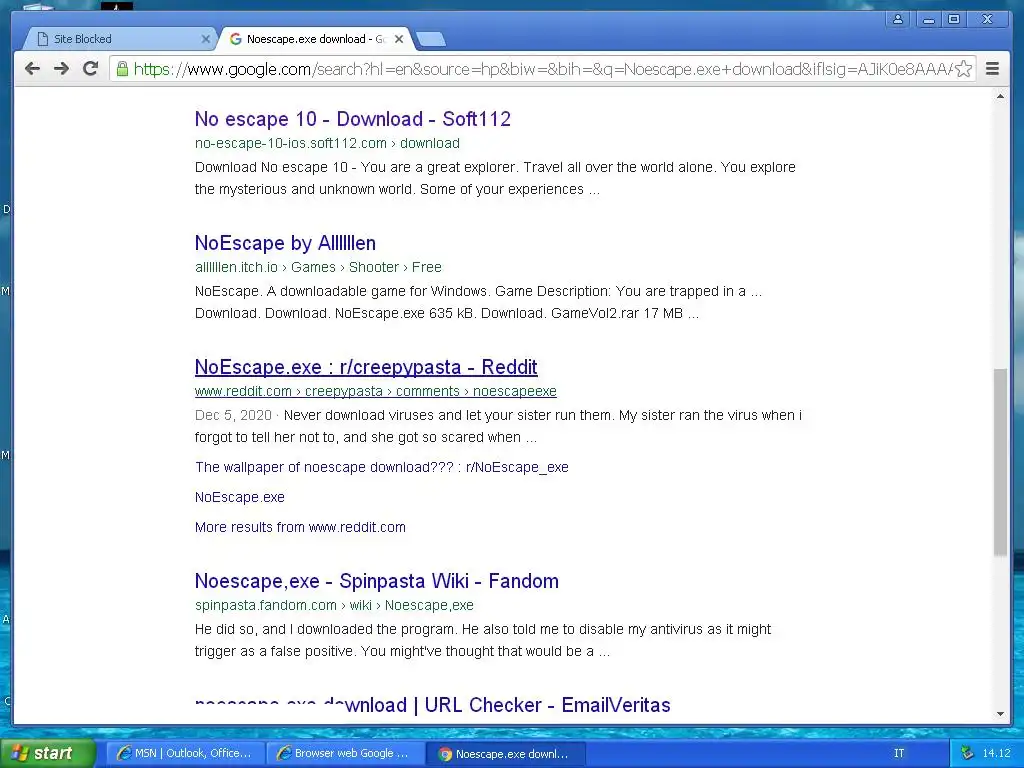
Task: Minimize the Chrome window
Action: pyautogui.click(x=928, y=20)
